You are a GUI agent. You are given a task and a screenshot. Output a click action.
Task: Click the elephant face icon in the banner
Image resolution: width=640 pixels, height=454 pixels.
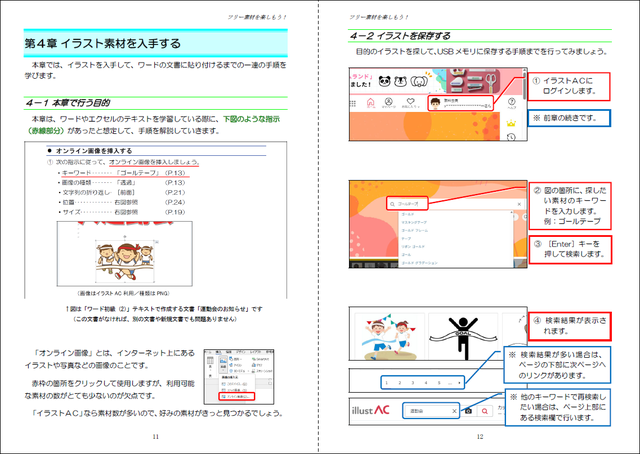click(419, 82)
